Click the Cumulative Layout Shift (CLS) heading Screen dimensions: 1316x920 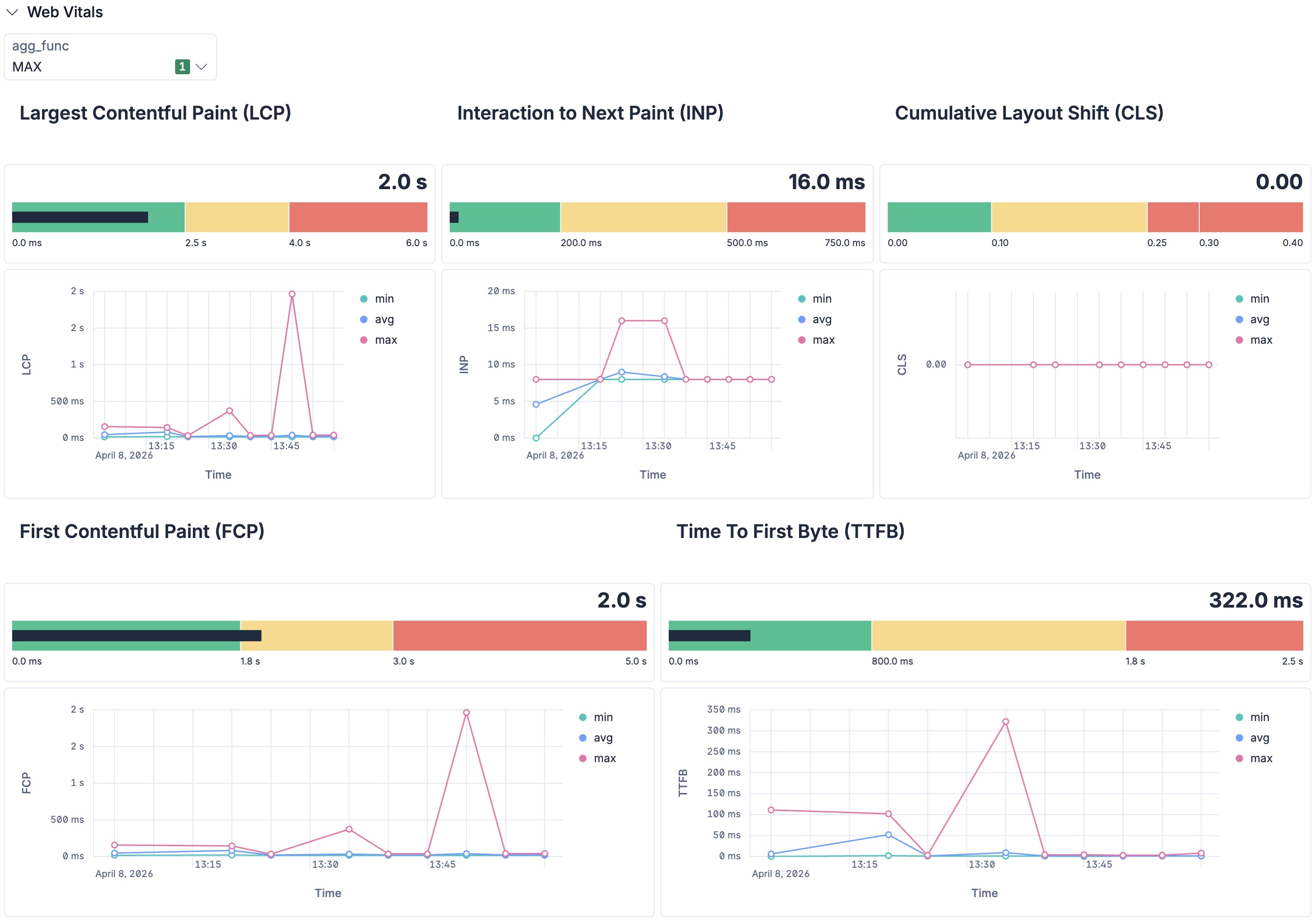coord(1029,113)
